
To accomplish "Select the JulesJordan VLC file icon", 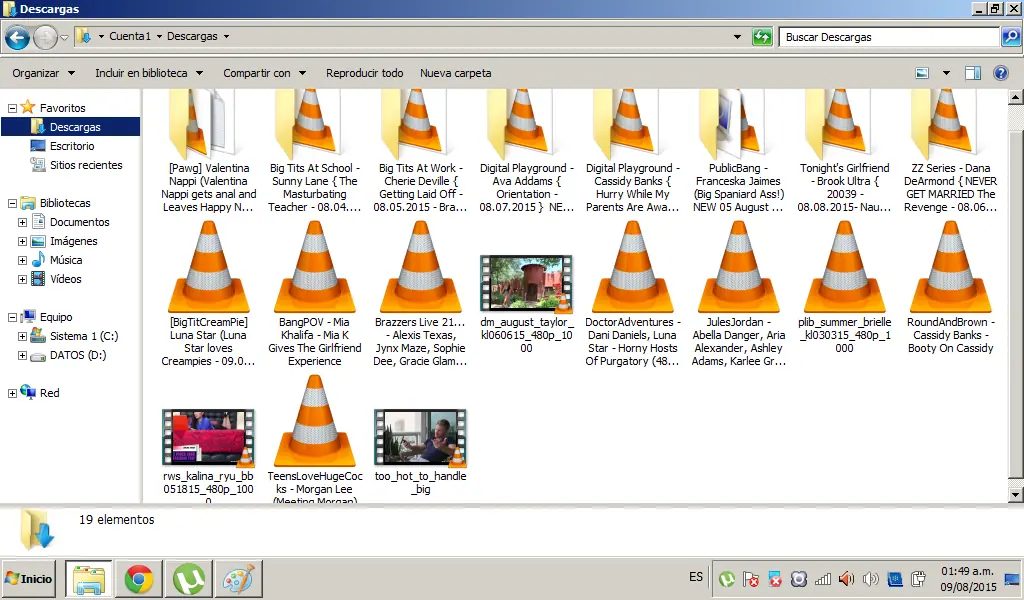I will click(739, 266).
